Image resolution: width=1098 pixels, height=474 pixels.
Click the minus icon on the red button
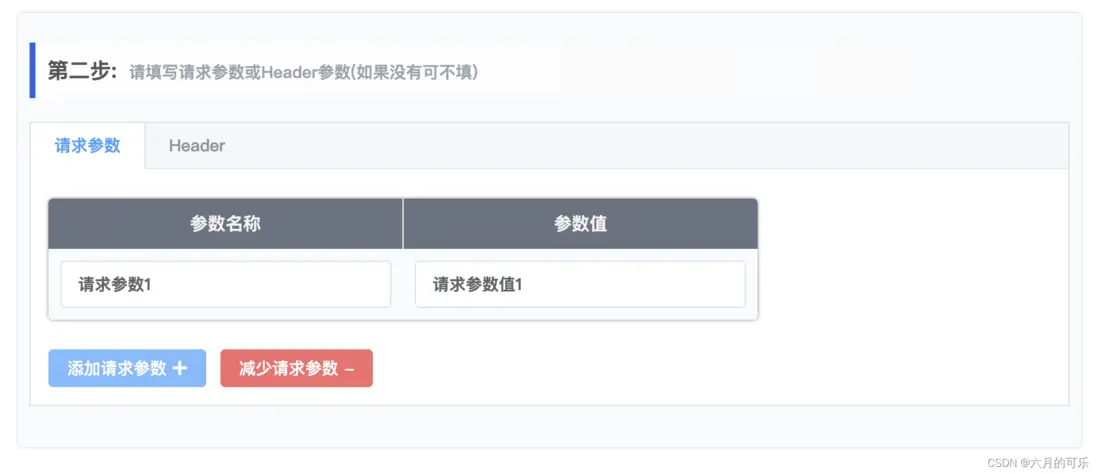tap(349, 369)
